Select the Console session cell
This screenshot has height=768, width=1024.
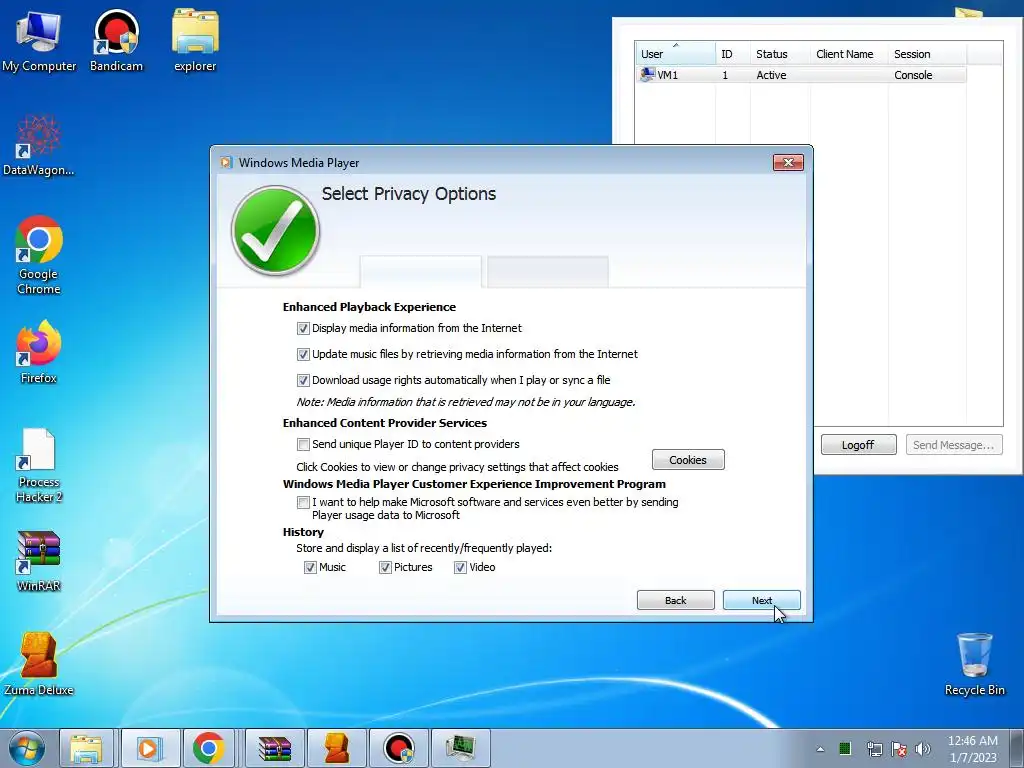point(913,75)
